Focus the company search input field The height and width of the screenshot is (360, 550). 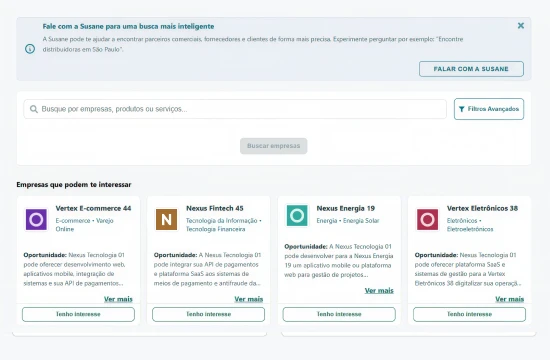(x=235, y=109)
